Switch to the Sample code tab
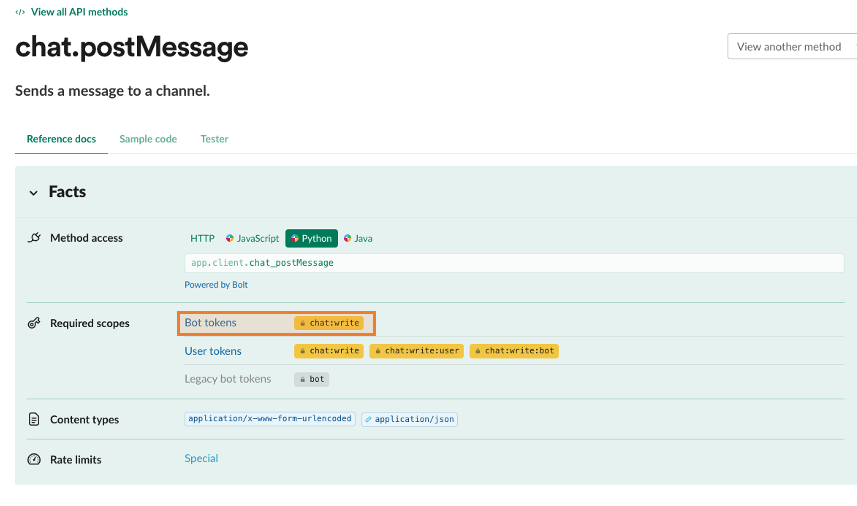This screenshot has width=857, height=506. point(148,139)
